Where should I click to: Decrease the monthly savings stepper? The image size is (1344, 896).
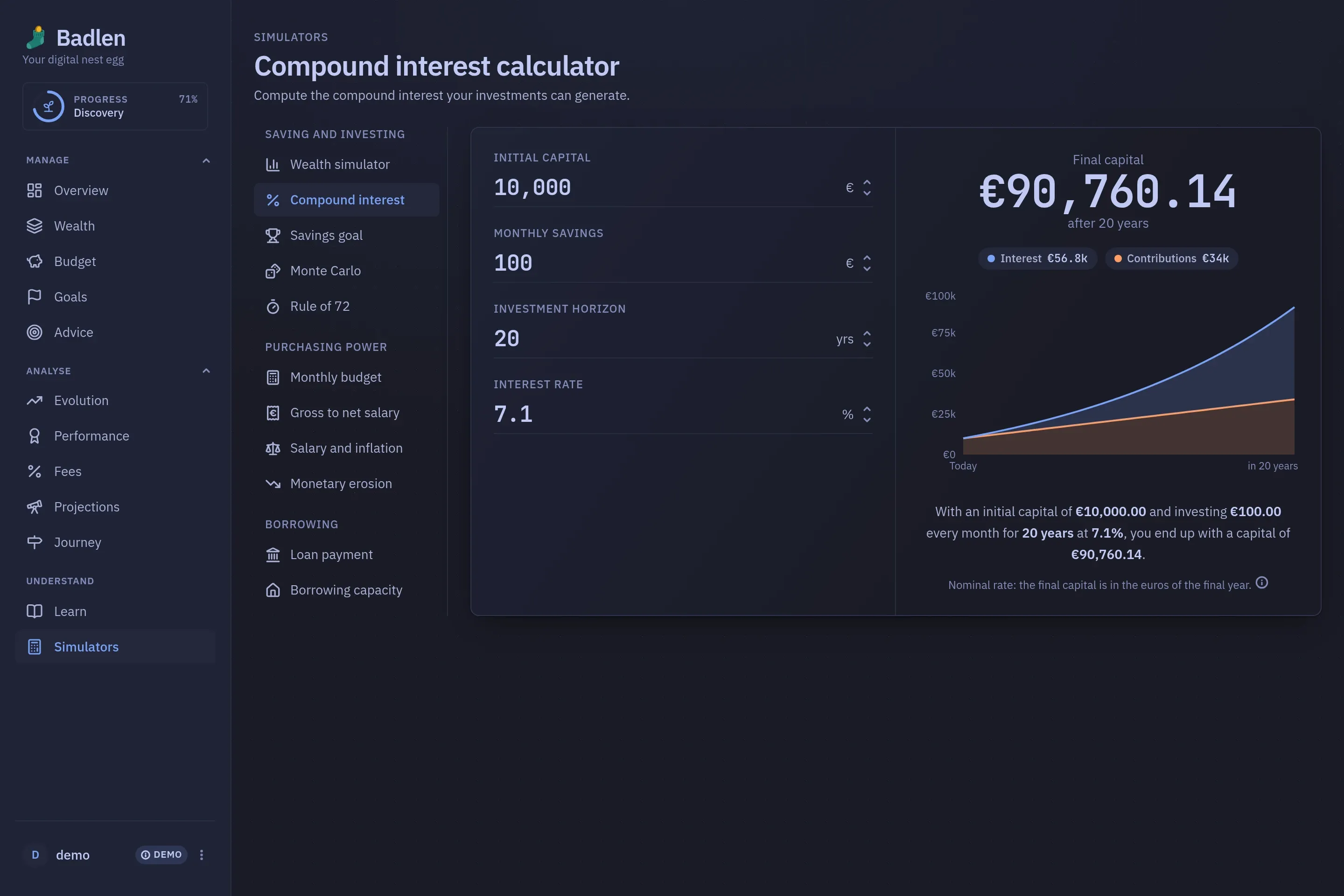(x=867, y=269)
